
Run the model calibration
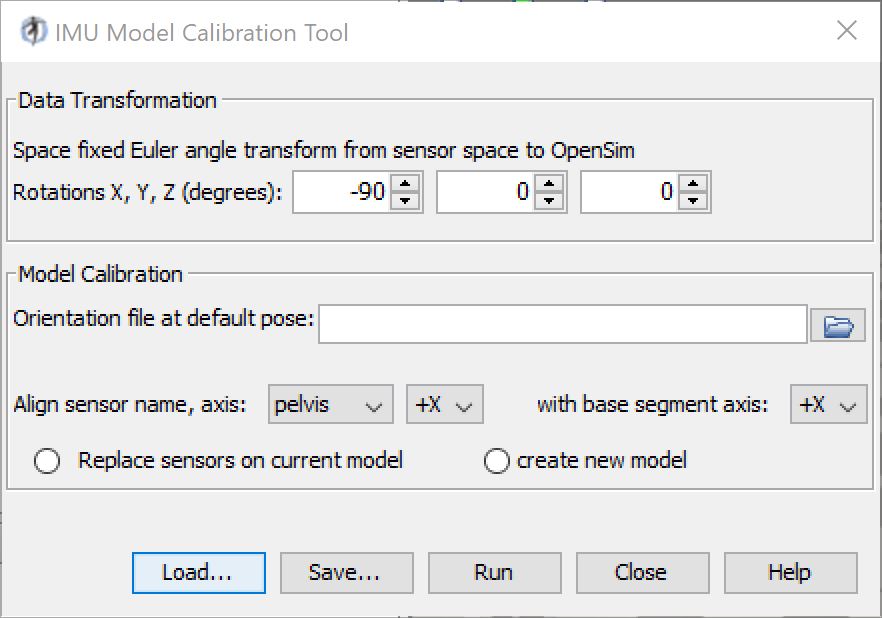click(494, 572)
